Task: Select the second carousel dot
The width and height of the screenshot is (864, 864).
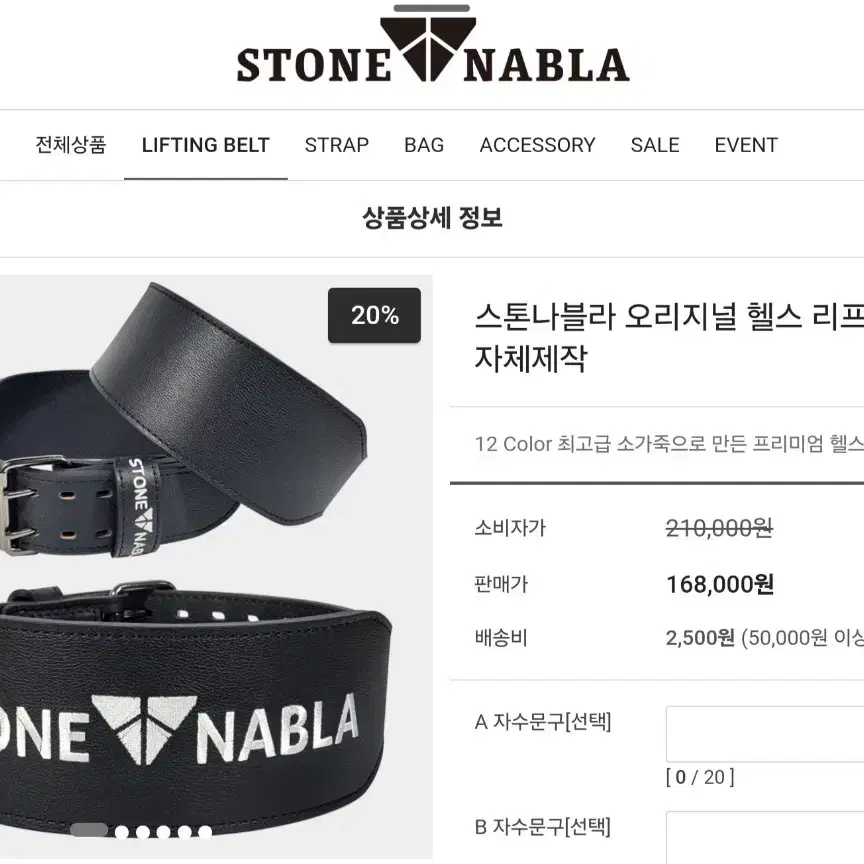Action: 122,831
